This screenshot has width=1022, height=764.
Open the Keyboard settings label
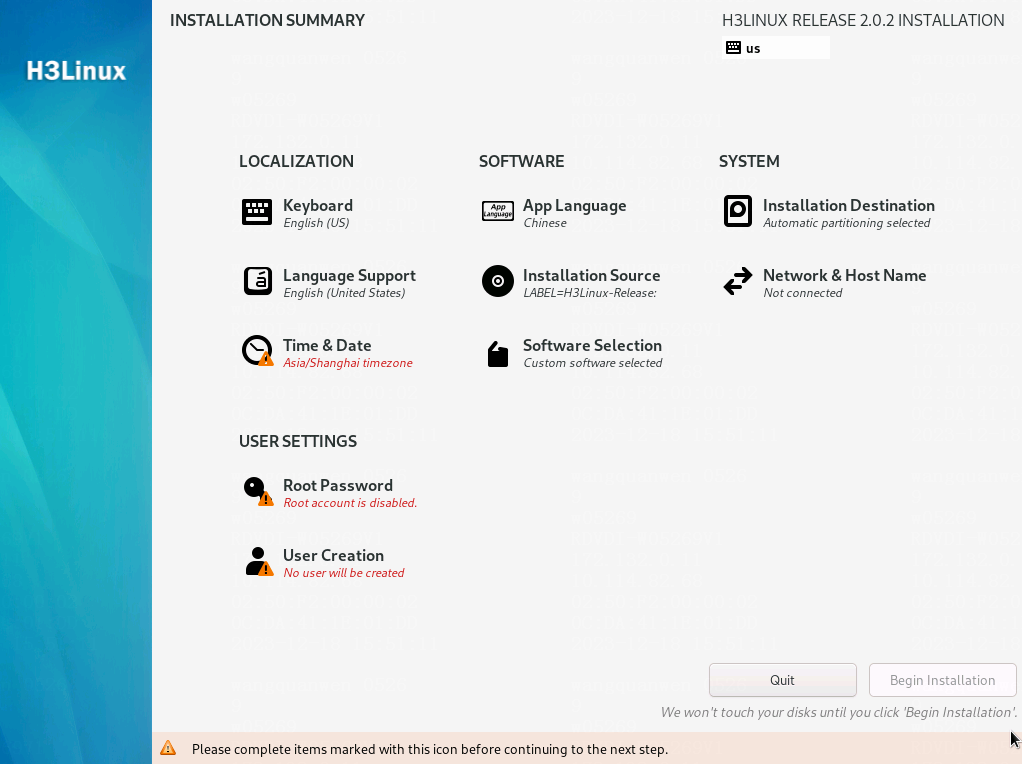318,205
